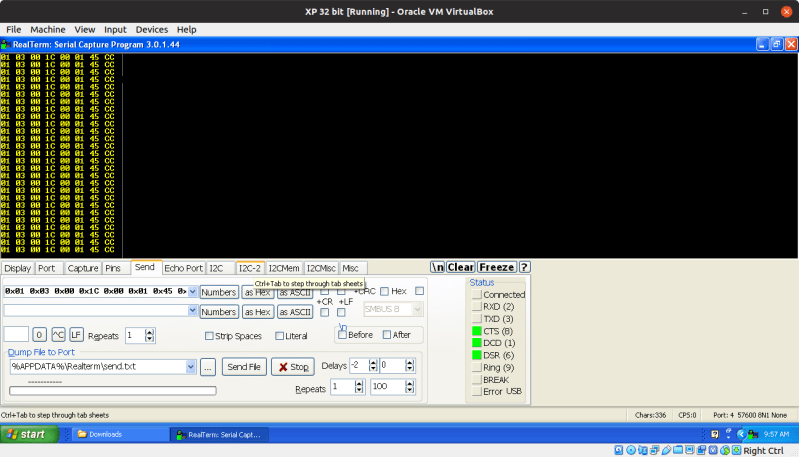This screenshot has height=457, width=799.
Task: Click Send File to dump the file to port
Action: [x=244, y=367]
